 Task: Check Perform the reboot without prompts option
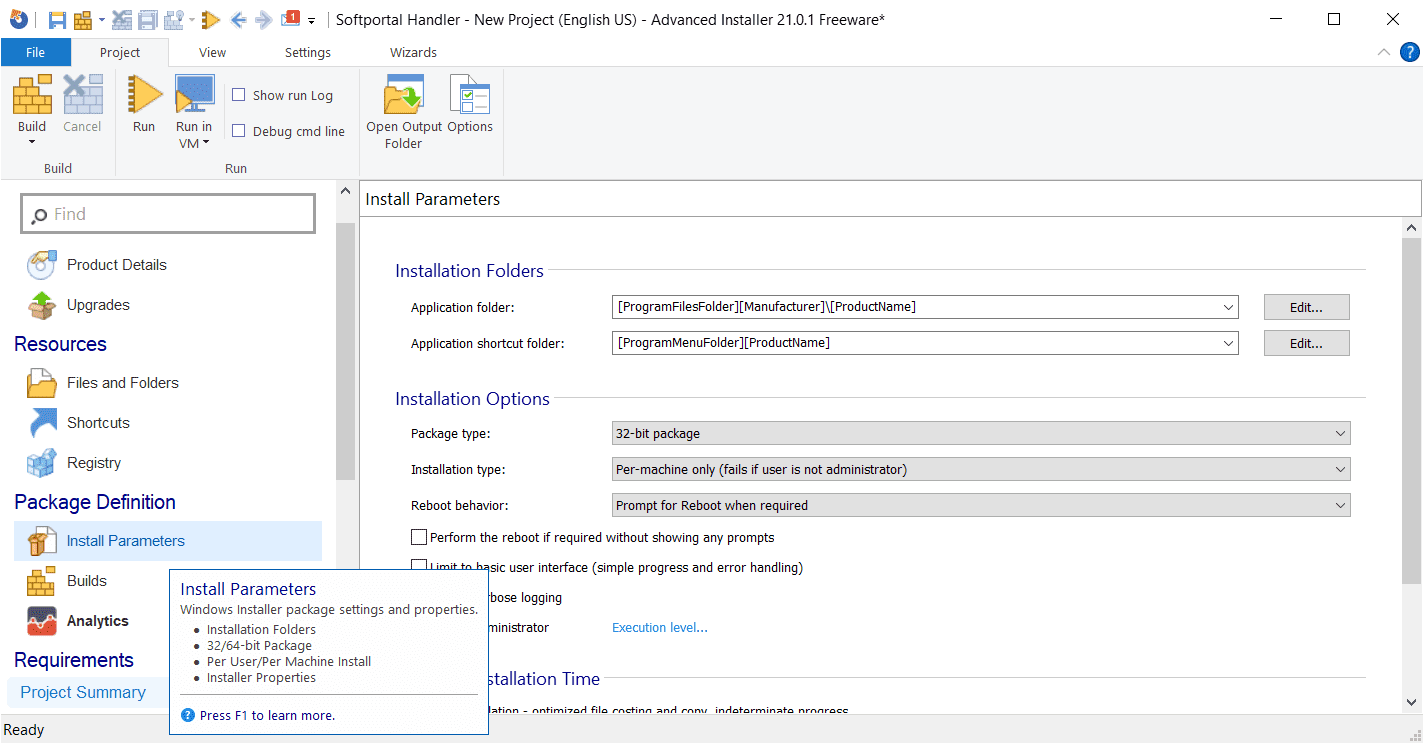419,538
